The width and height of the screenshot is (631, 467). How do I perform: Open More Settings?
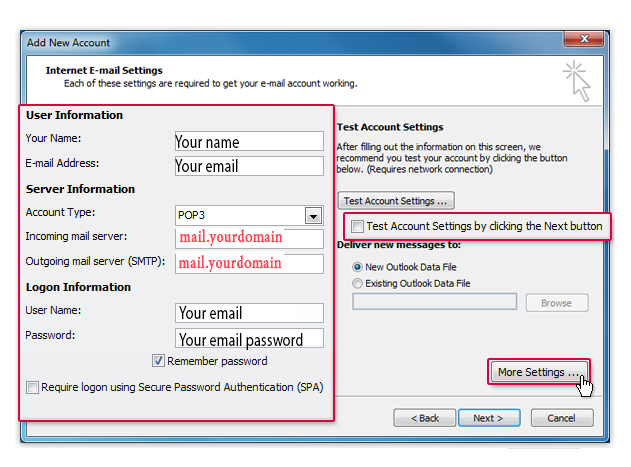click(x=538, y=372)
